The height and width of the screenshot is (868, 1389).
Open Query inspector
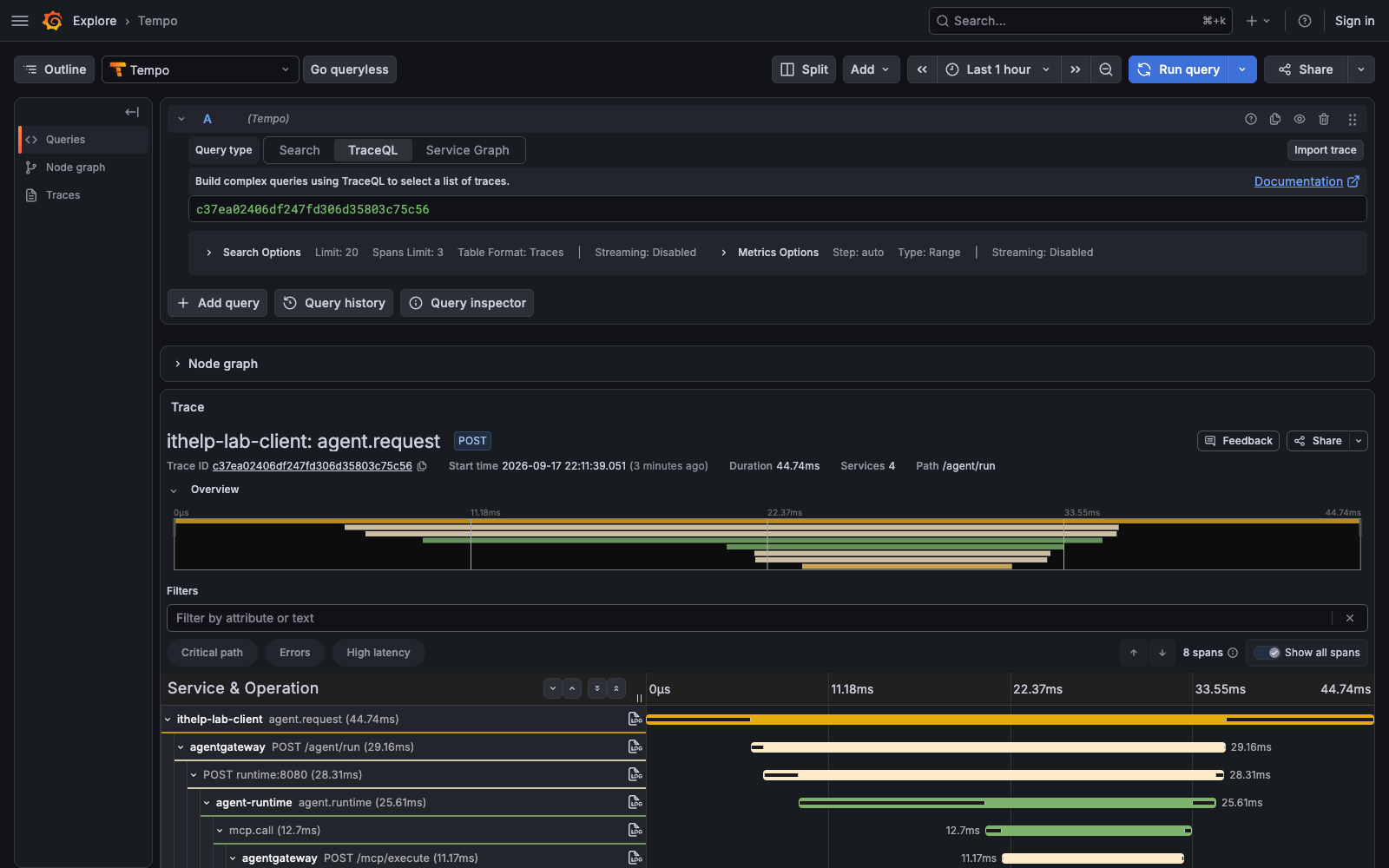pos(467,303)
